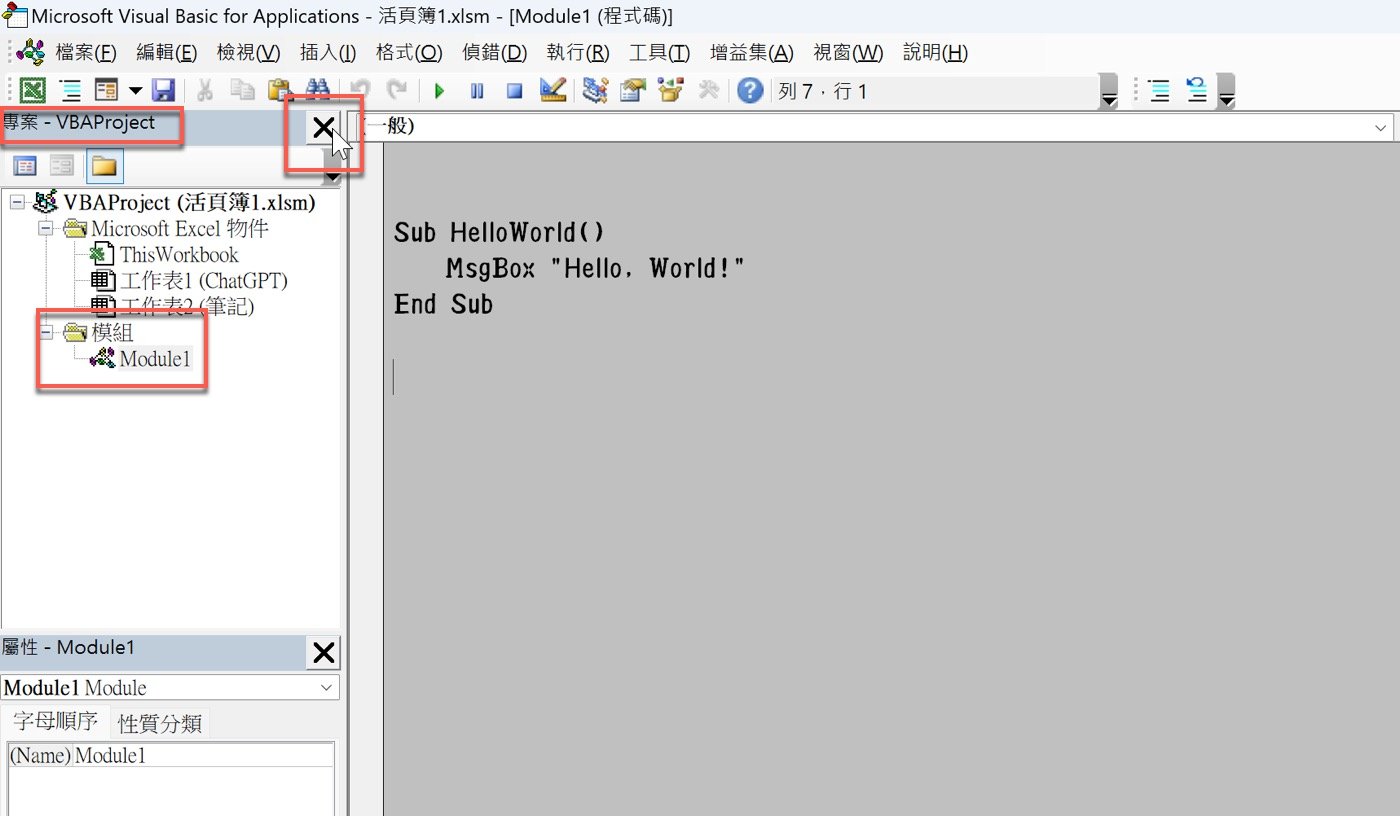This screenshot has height=816, width=1400.
Task: Select 工作表2 (筆記) in the tree
Action: pyautogui.click(x=186, y=307)
